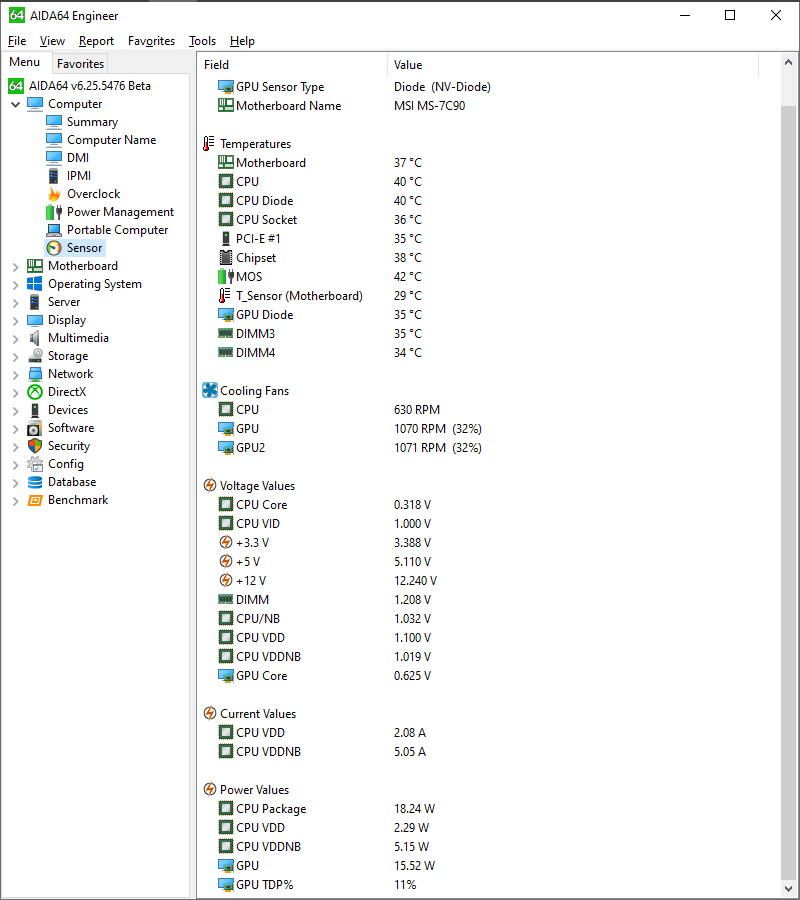This screenshot has width=800, height=900.
Task: Click the Chipset chip icon
Action: (x=226, y=258)
